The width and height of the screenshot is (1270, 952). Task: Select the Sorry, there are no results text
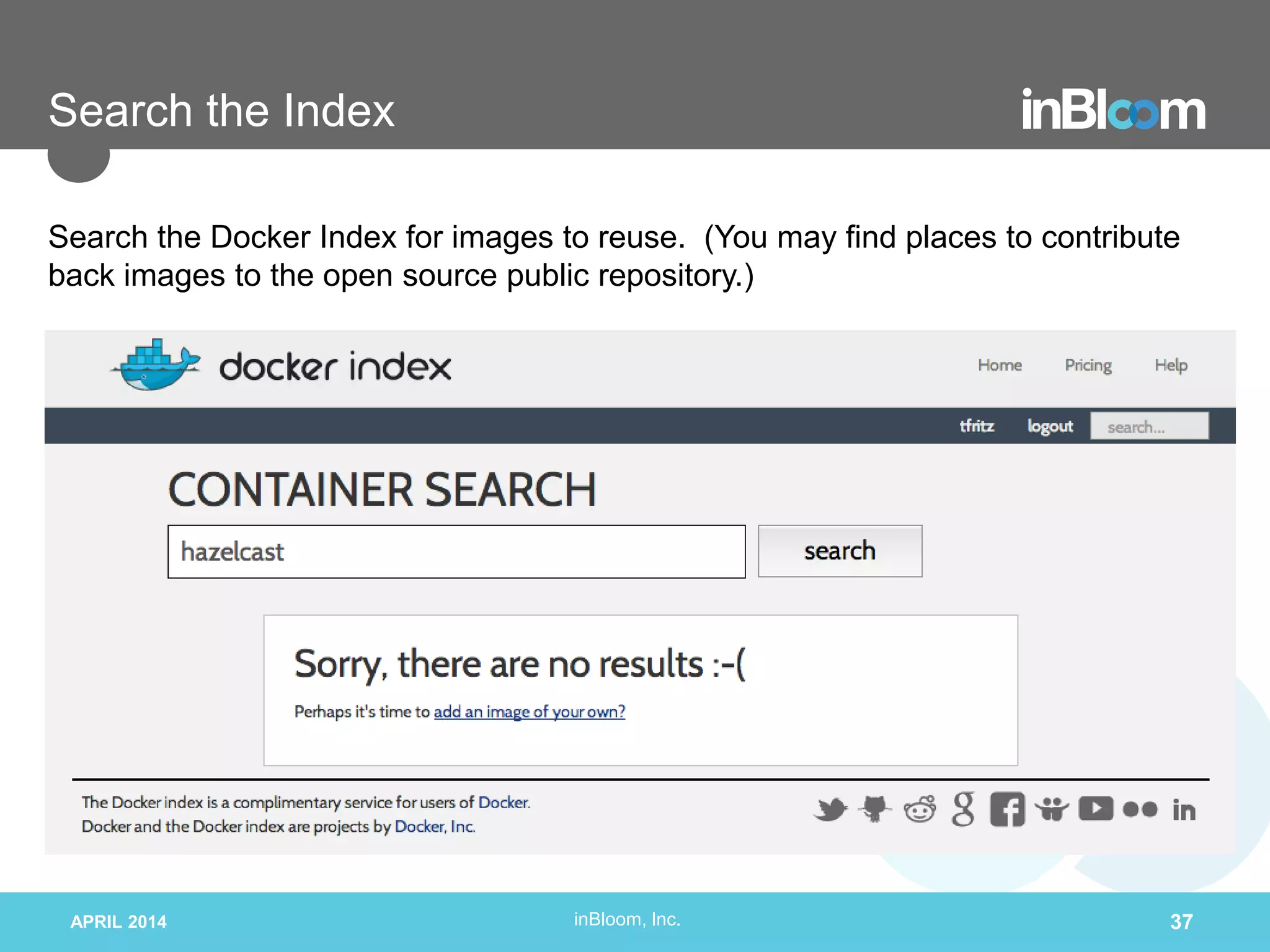click(520, 664)
